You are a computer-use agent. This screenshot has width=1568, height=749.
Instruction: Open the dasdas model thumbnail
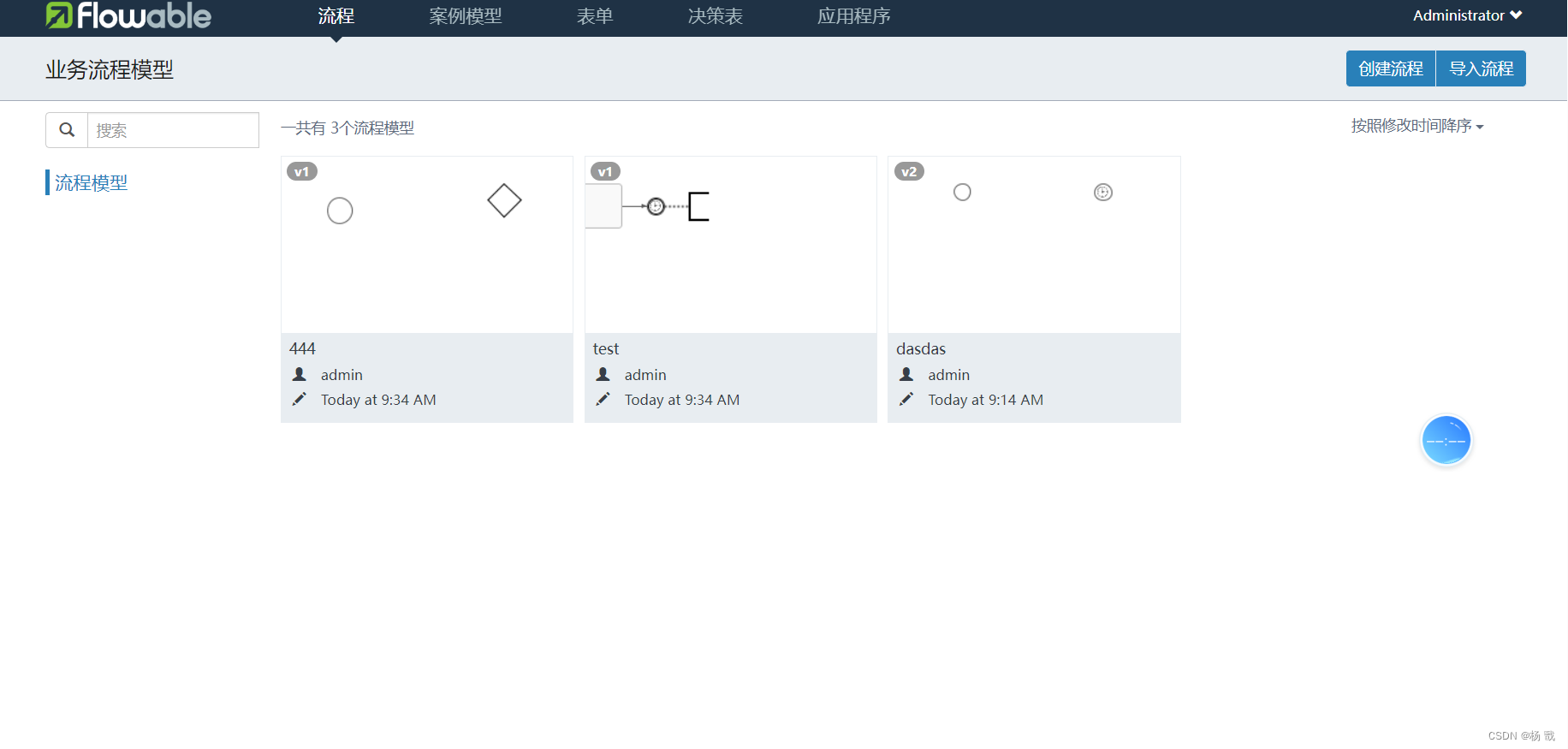pyautogui.click(x=1034, y=245)
